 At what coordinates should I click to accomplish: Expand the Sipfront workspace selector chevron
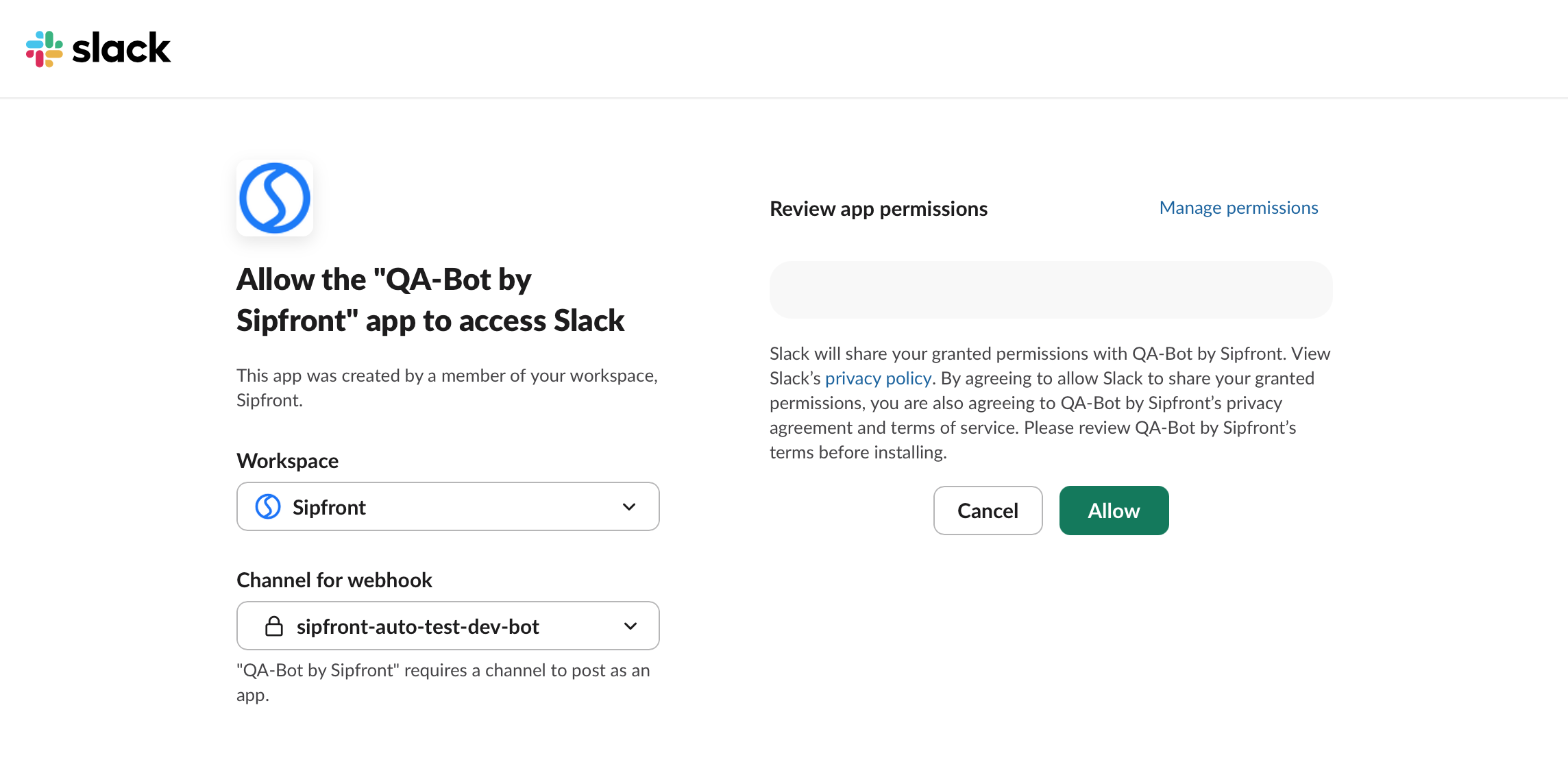628,506
